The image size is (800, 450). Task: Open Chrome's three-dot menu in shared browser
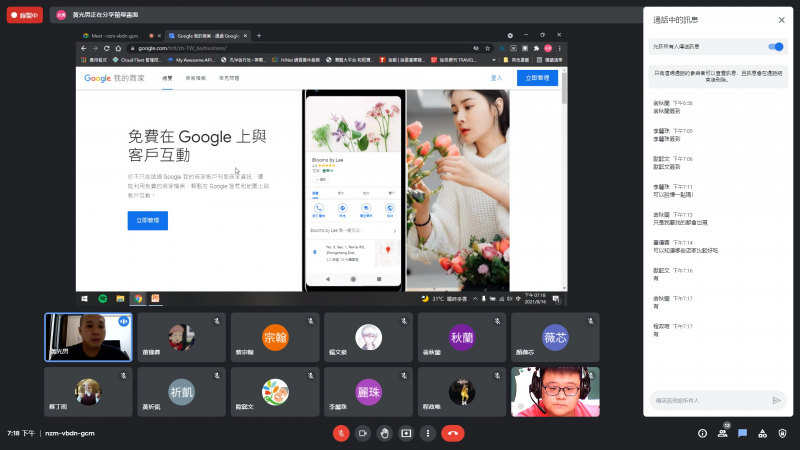(x=560, y=48)
